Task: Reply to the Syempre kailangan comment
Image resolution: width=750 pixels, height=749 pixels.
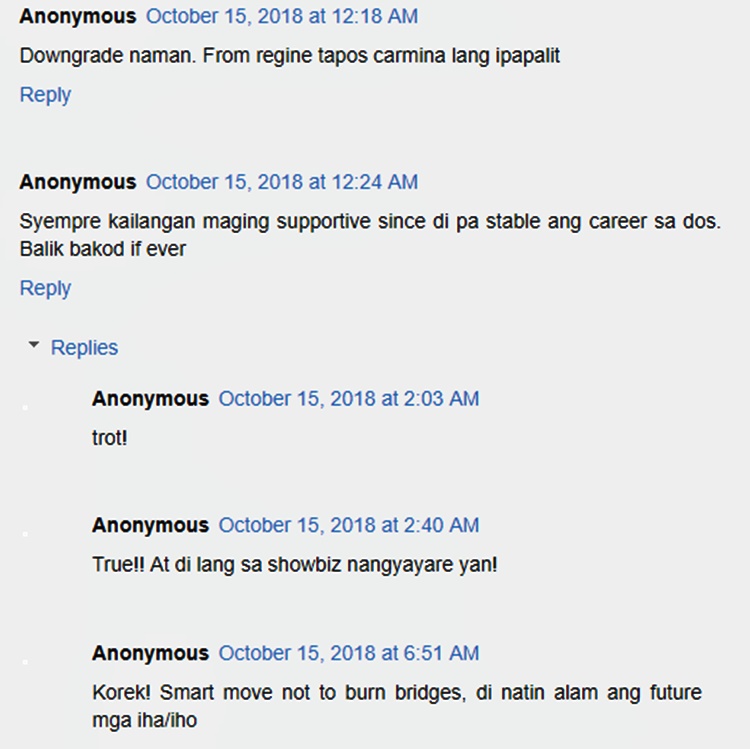Action: pyautogui.click(x=45, y=288)
